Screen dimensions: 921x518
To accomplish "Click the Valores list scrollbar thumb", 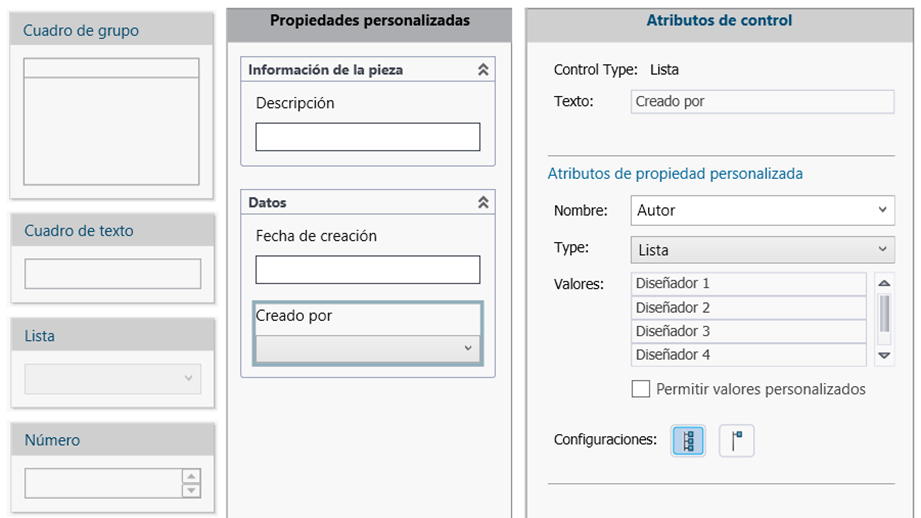I will click(884, 314).
